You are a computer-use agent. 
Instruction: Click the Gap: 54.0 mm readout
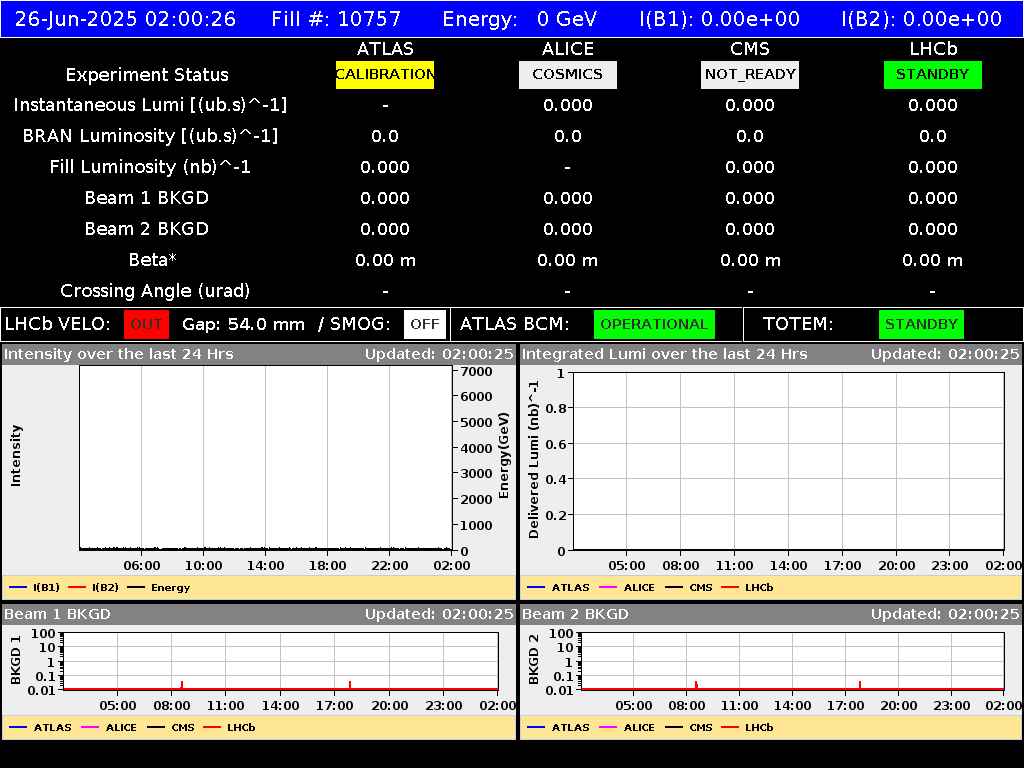pos(243,325)
